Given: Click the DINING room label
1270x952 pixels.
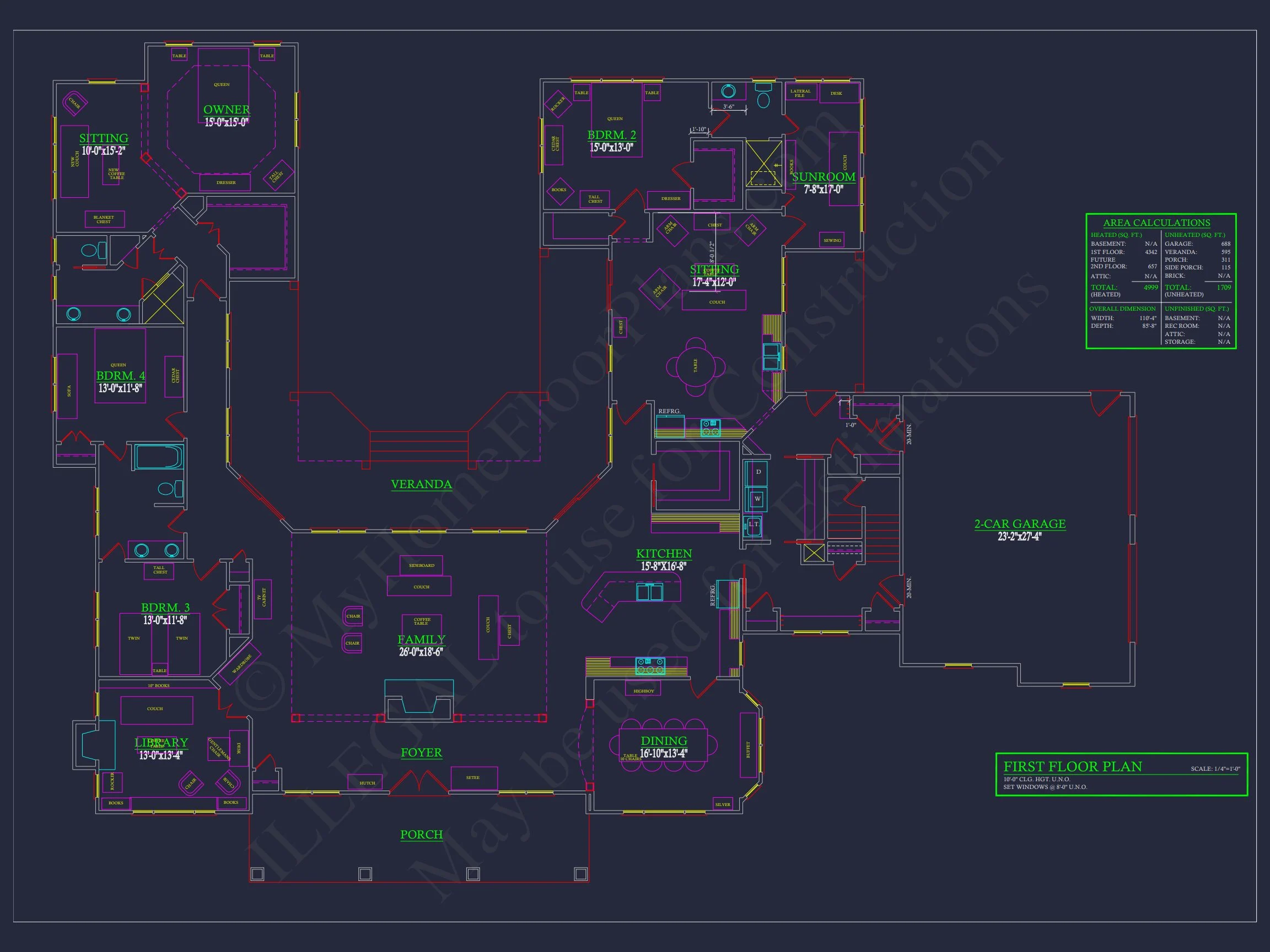Looking at the screenshot, I should click(x=664, y=741).
